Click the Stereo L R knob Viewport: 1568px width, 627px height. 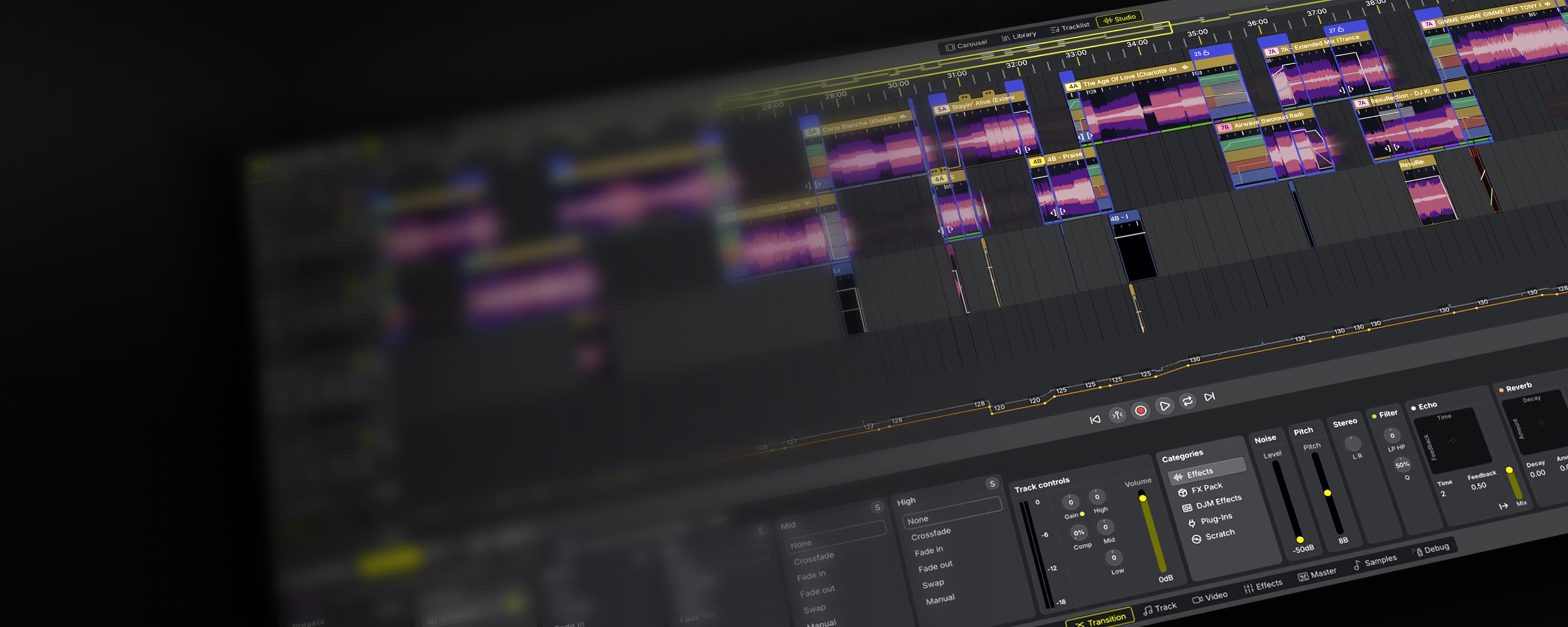click(1352, 443)
